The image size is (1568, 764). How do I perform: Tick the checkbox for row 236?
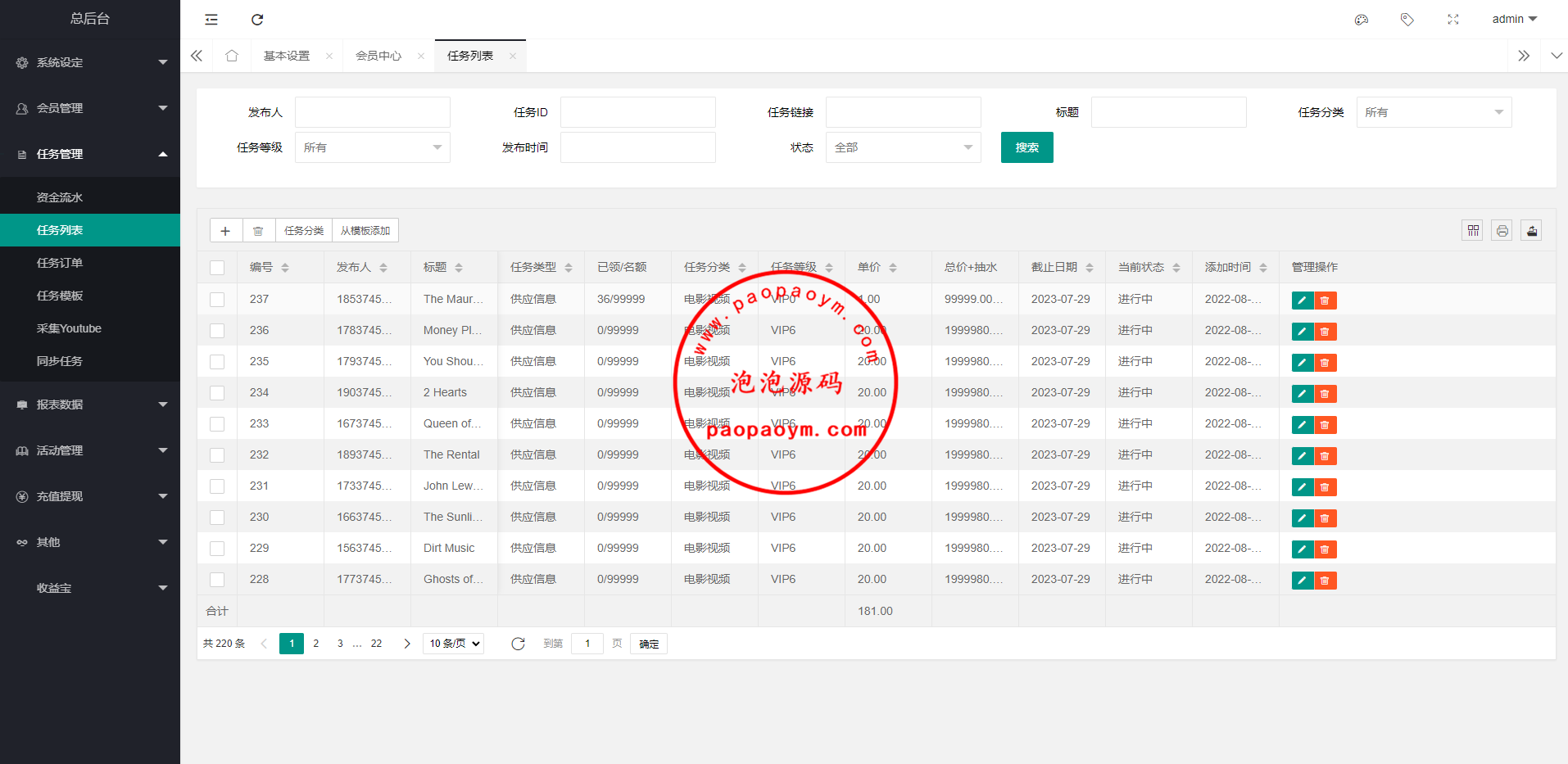(217, 331)
